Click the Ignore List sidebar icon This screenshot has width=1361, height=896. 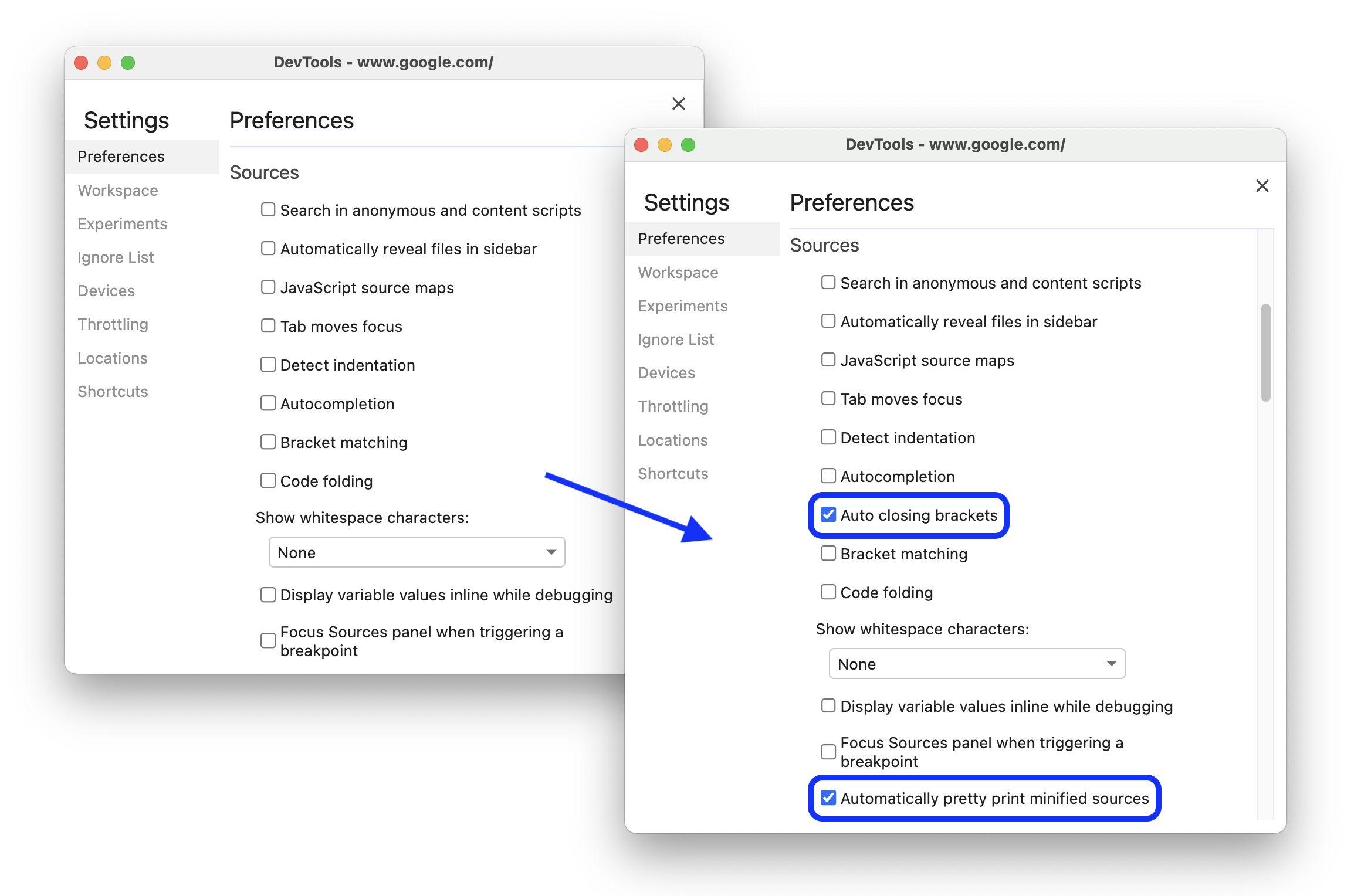(676, 338)
